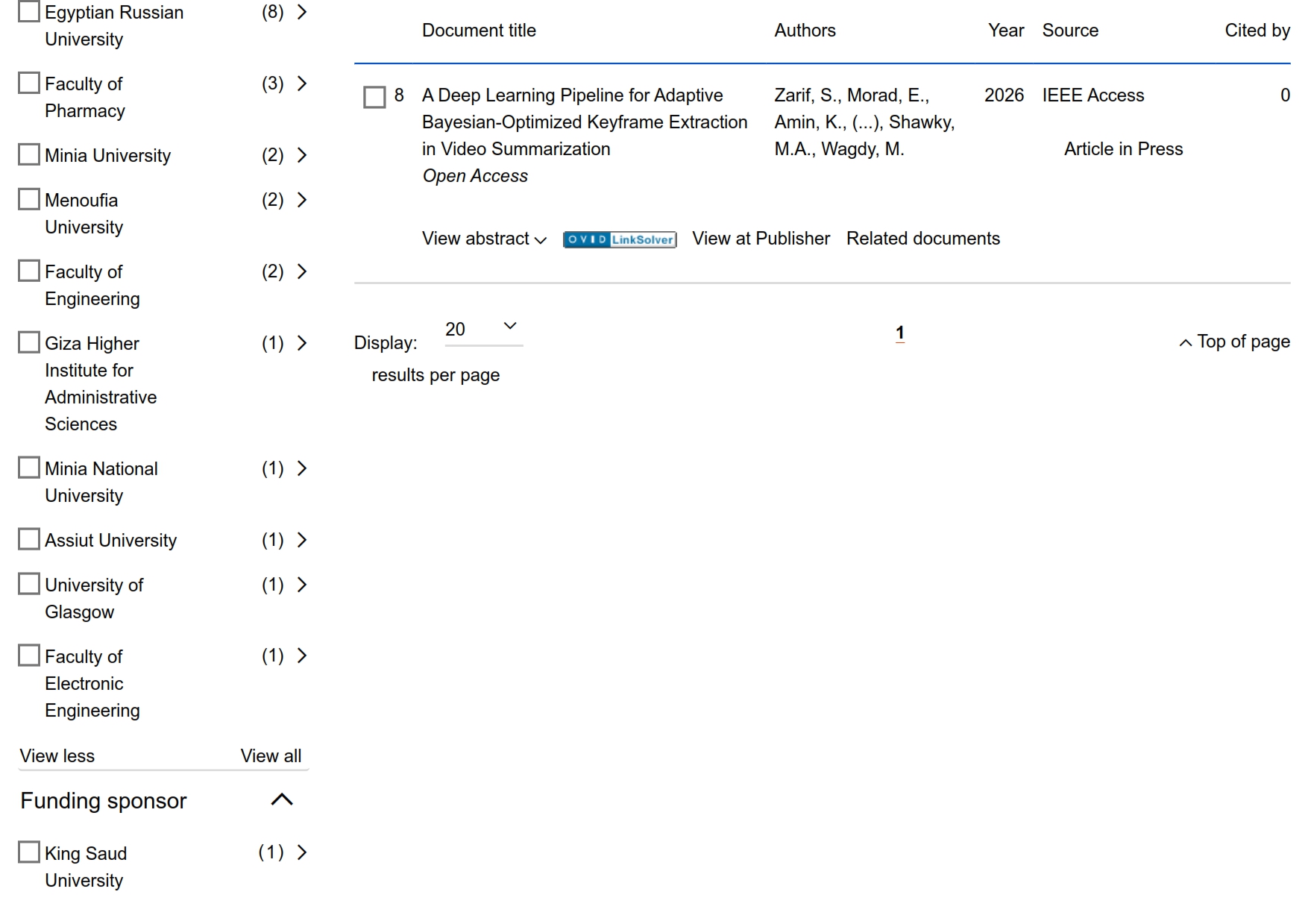
Task: Click chevron arrow next to Egyptian Russian University
Action: (302, 13)
